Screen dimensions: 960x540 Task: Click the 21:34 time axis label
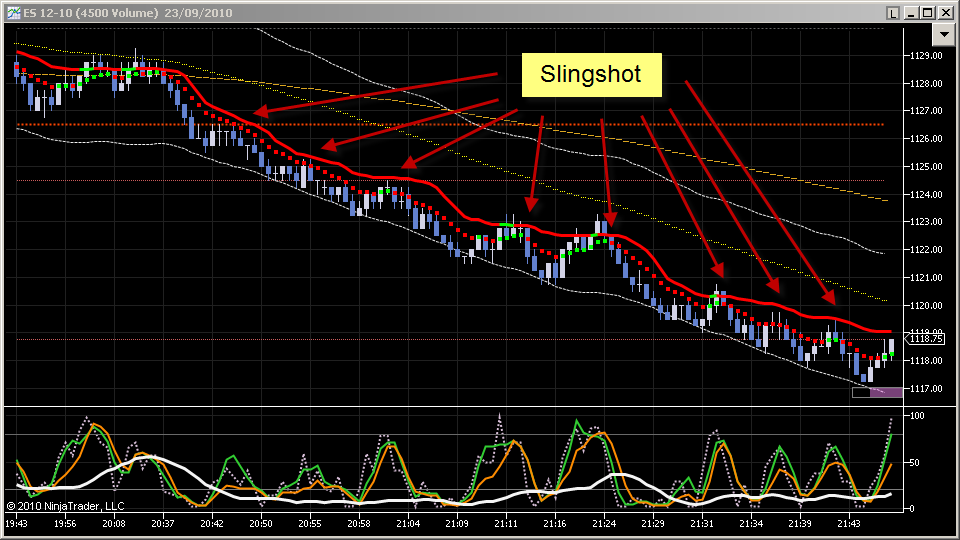(751, 523)
